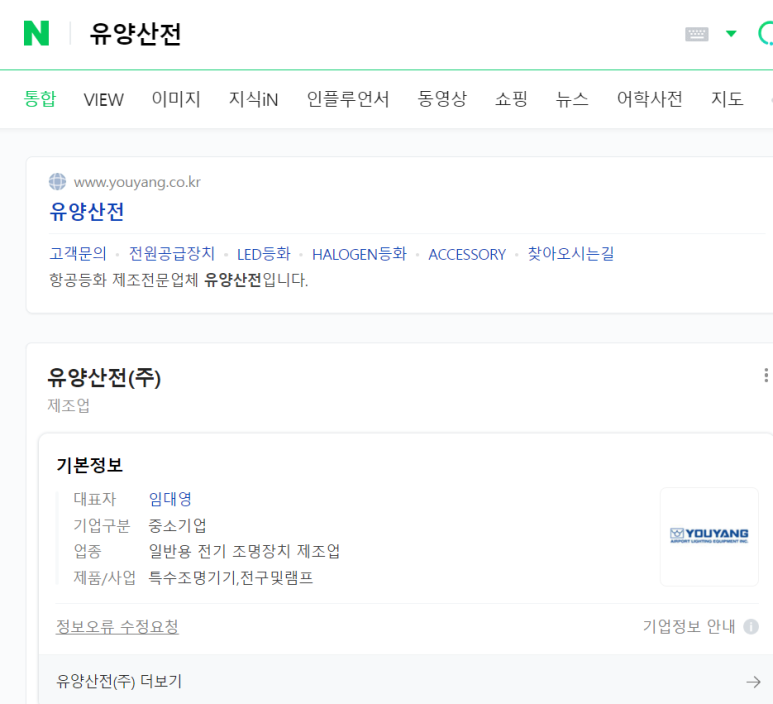Open the 찾아오시는길 sublink
This screenshot has width=773, height=704.
[x=571, y=254]
